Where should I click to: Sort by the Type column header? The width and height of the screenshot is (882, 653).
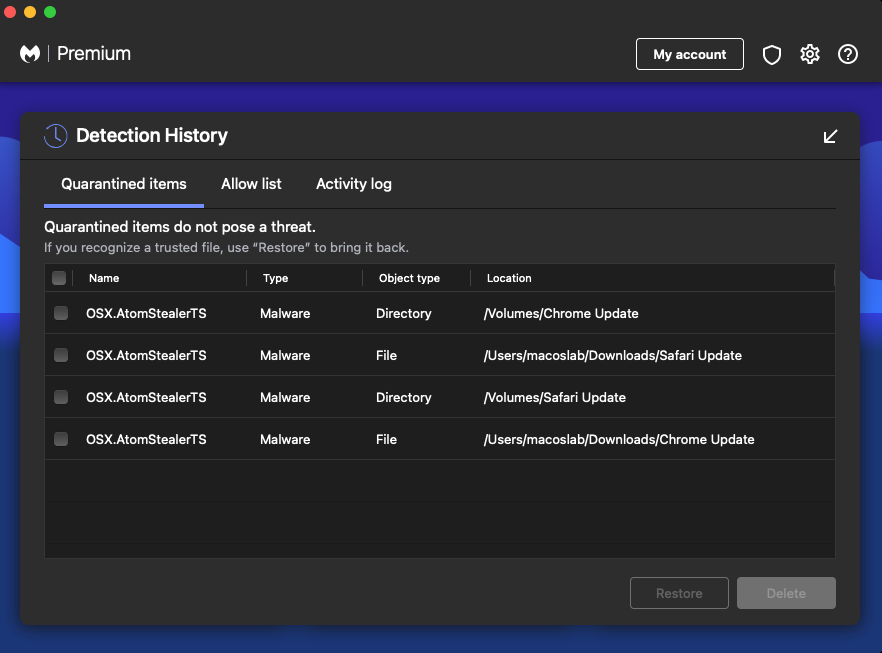[276, 278]
